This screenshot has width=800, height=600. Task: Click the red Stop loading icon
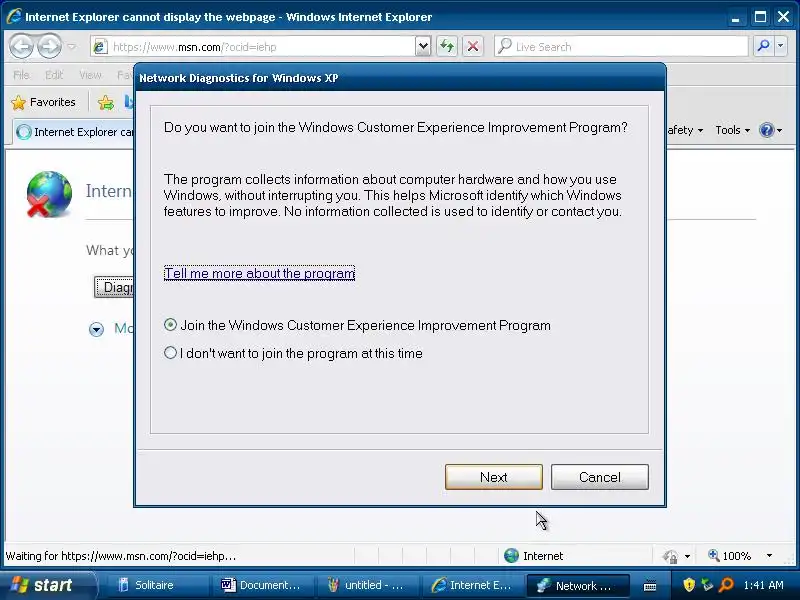click(473, 47)
